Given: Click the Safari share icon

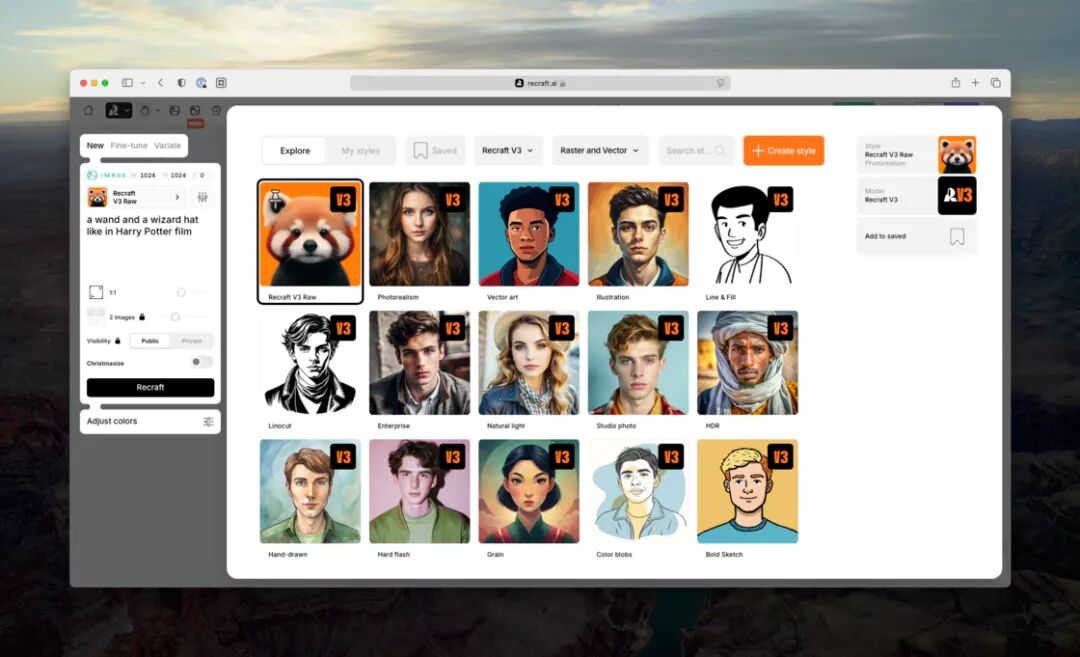Looking at the screenshot, I should coord(955,83).
